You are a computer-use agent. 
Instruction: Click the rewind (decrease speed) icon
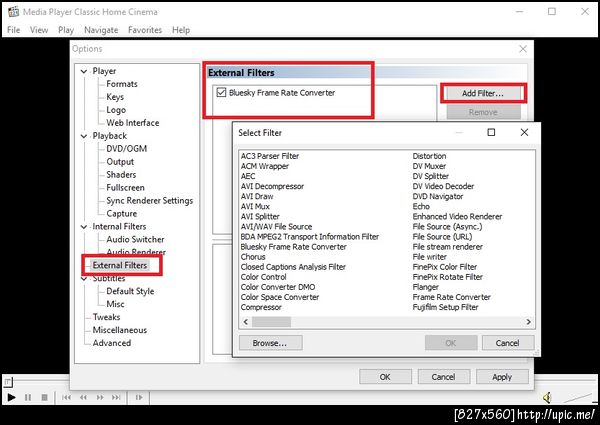(83, 397)
